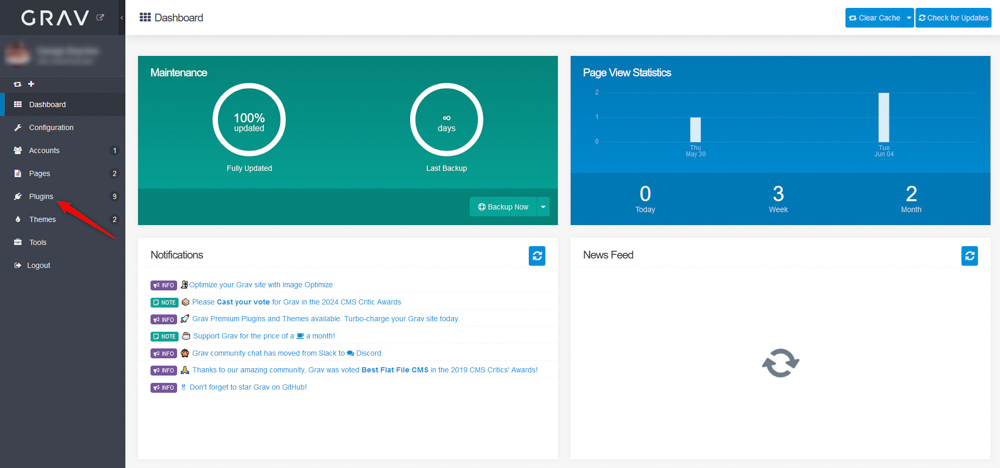
Task: Log out via the sidebar Logout item
Action: coord(62,265)
